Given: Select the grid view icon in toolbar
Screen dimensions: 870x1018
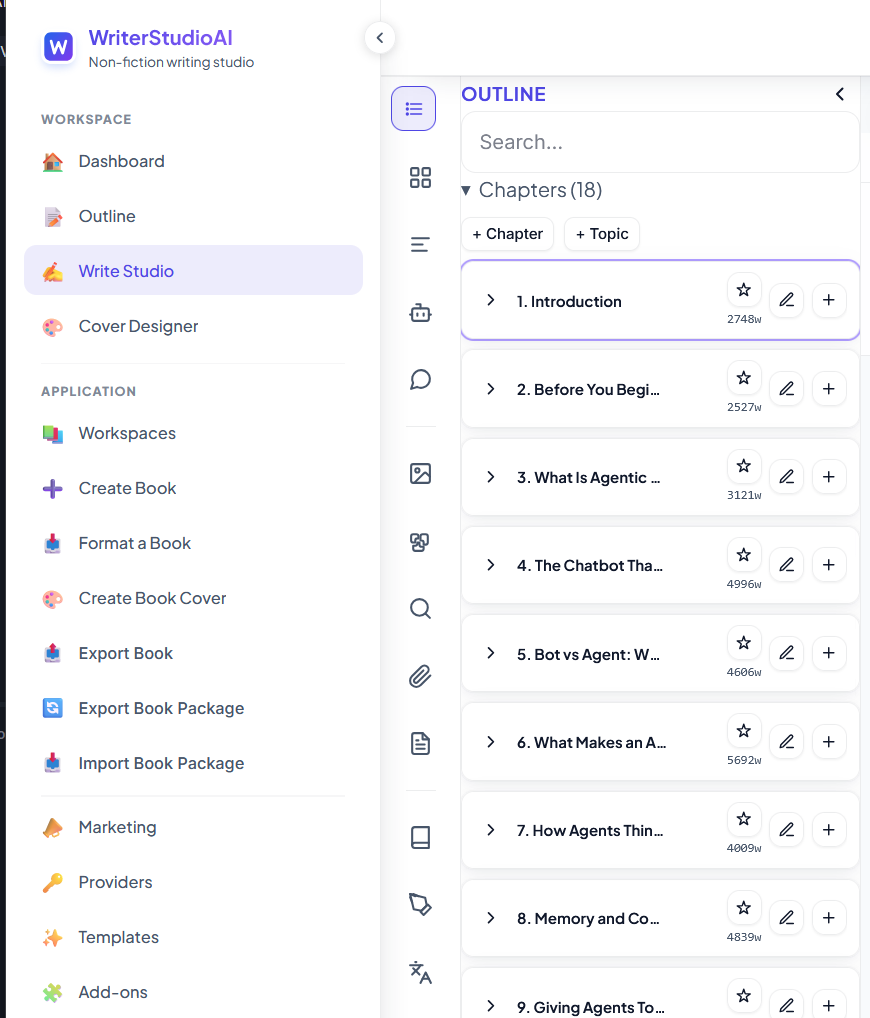Looking at the screenshot, I should (x=420, y=177).
